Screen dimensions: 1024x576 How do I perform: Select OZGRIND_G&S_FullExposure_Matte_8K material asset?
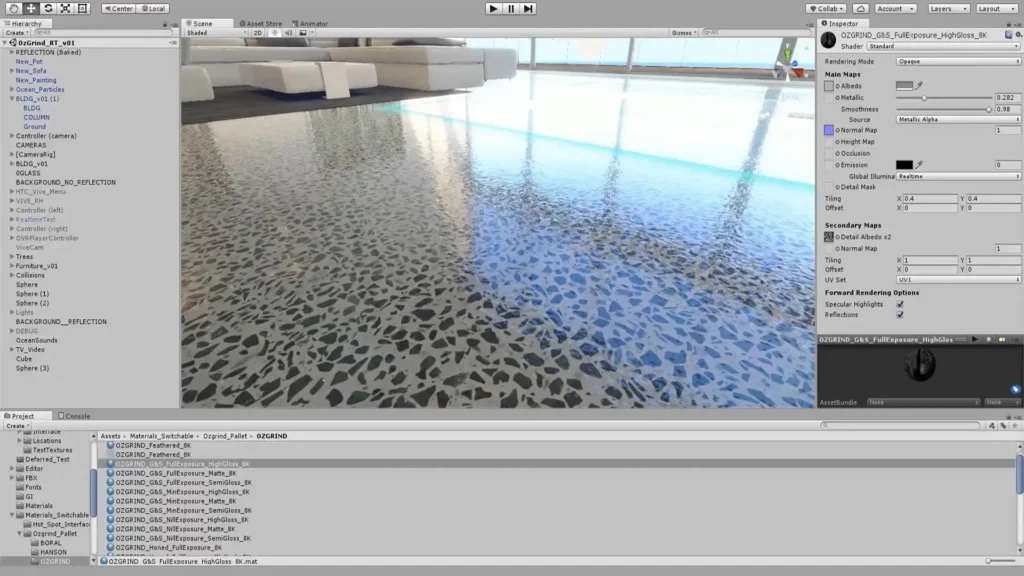tap(175, 473)
